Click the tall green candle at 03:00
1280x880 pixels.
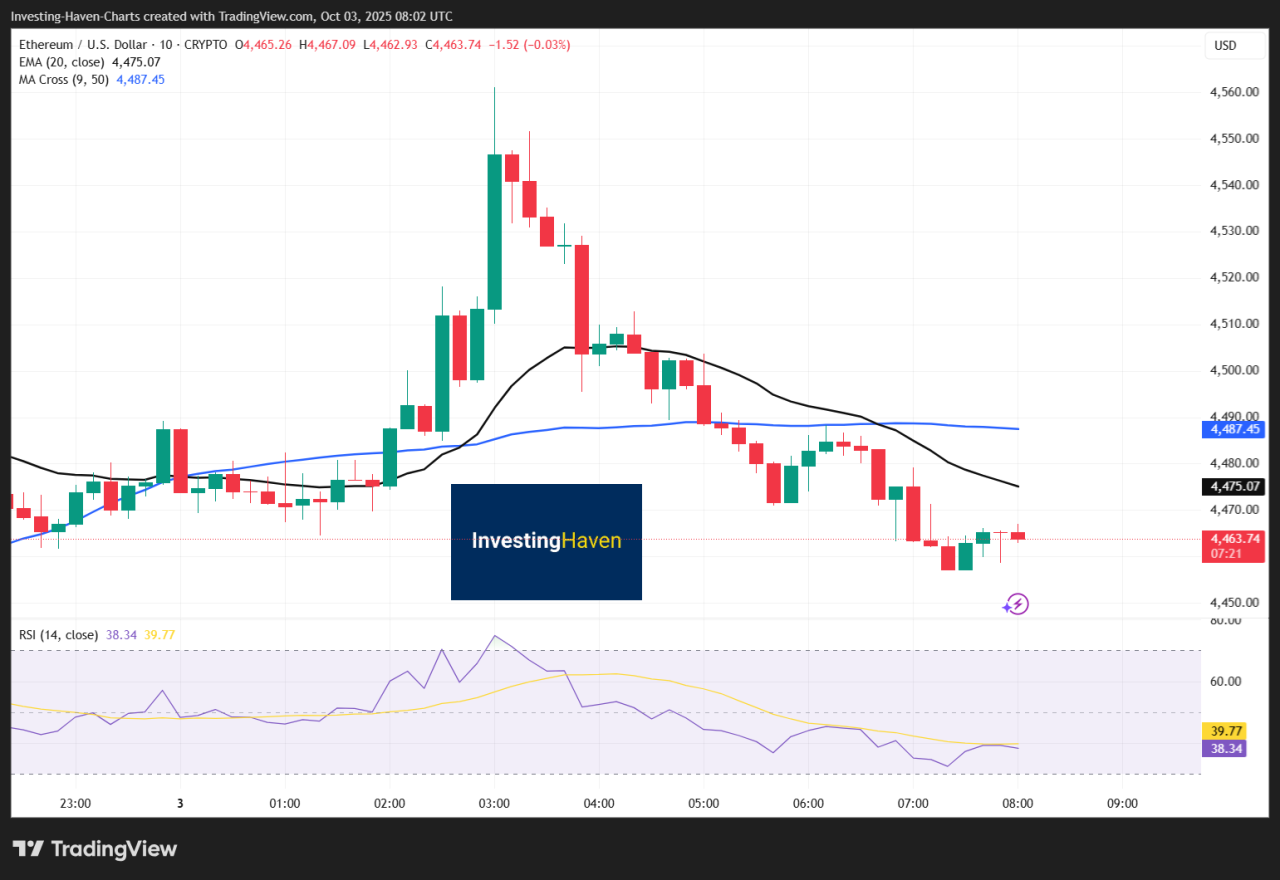(x=494, y=230)
